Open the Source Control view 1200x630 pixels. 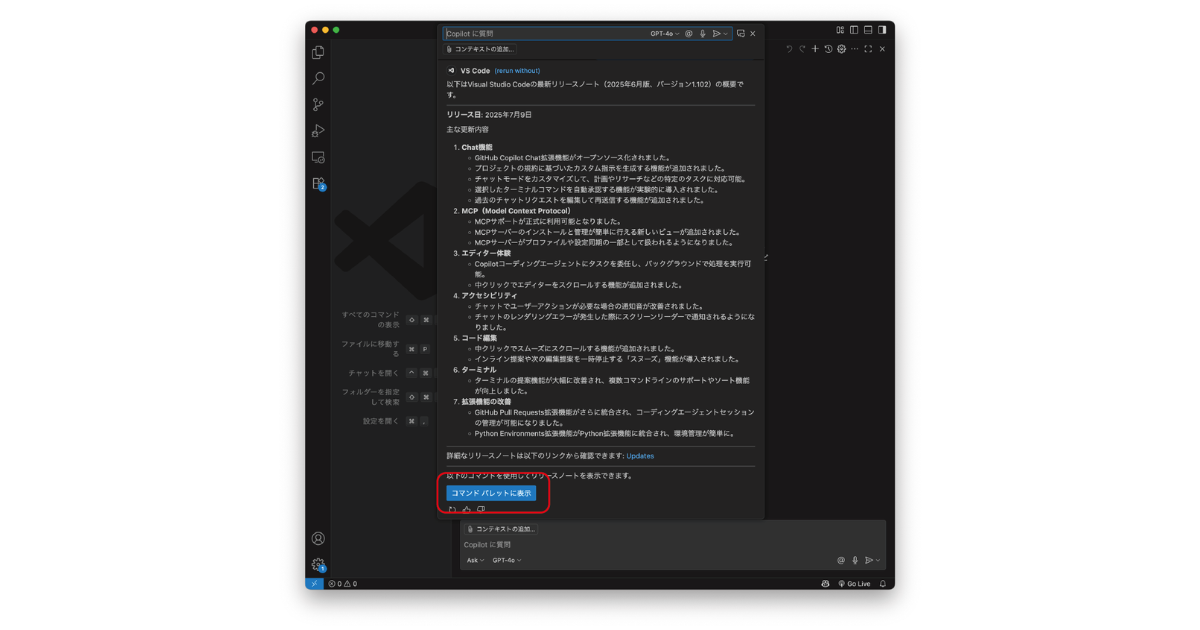pyautogui.click(x=318, y=104)
